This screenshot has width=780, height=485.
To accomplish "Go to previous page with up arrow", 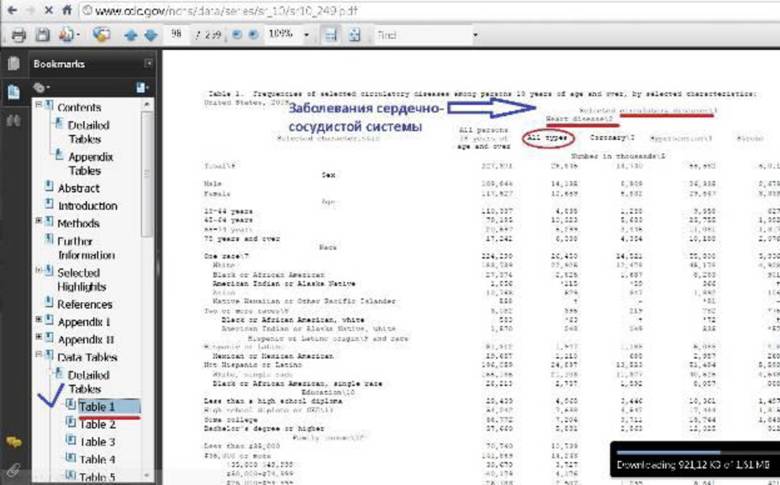I will coord(130,35).
